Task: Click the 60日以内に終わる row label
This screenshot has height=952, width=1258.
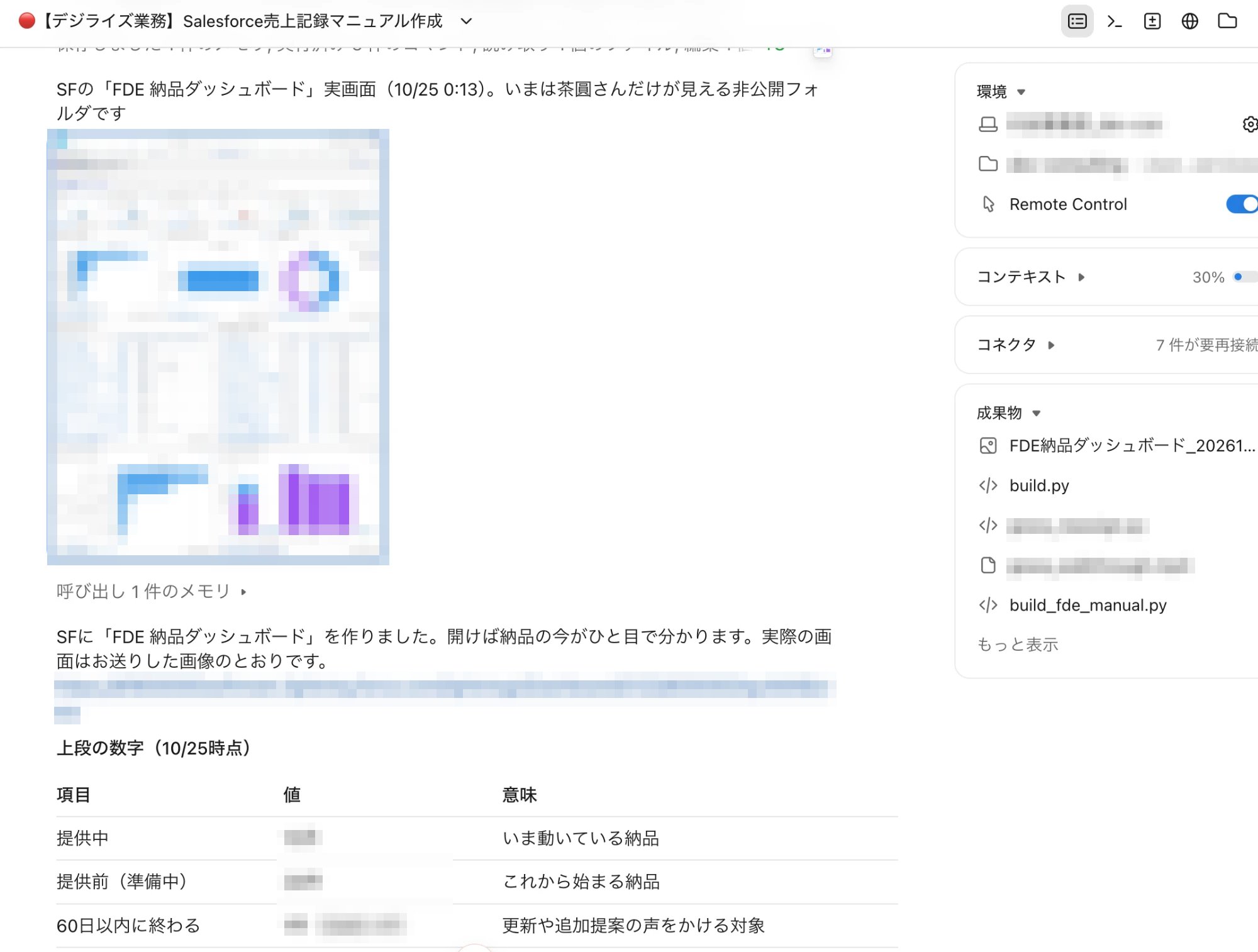Action: [128, 926]
